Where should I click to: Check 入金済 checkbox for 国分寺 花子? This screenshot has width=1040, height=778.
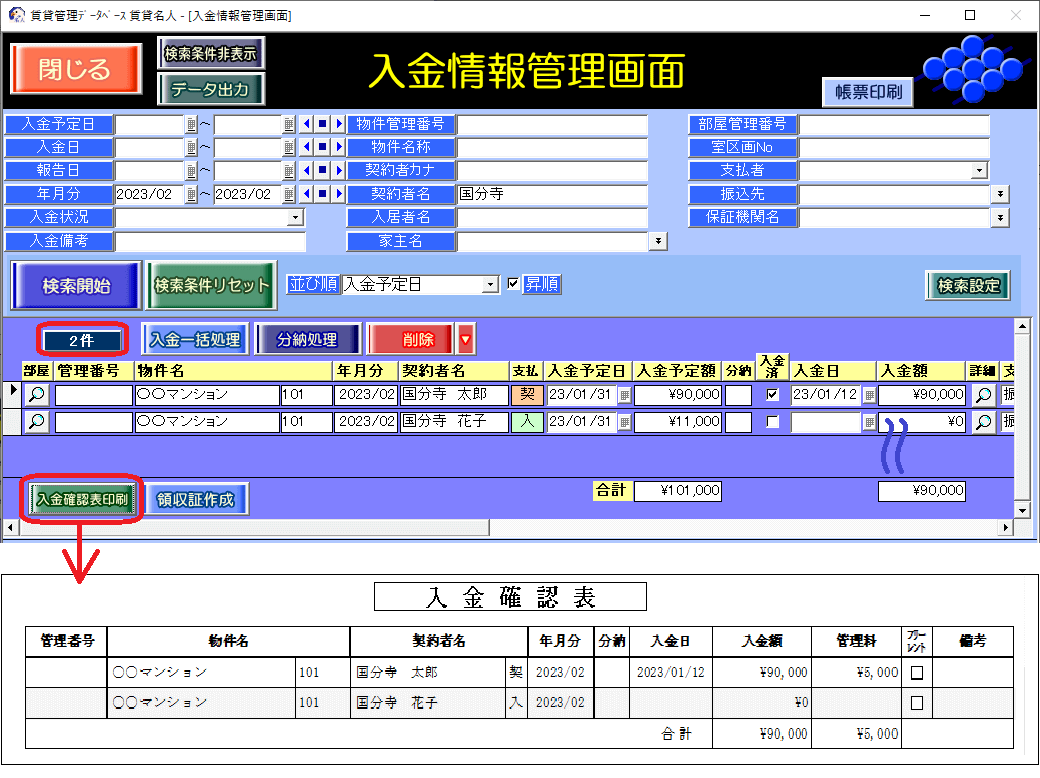click(772, 422)
